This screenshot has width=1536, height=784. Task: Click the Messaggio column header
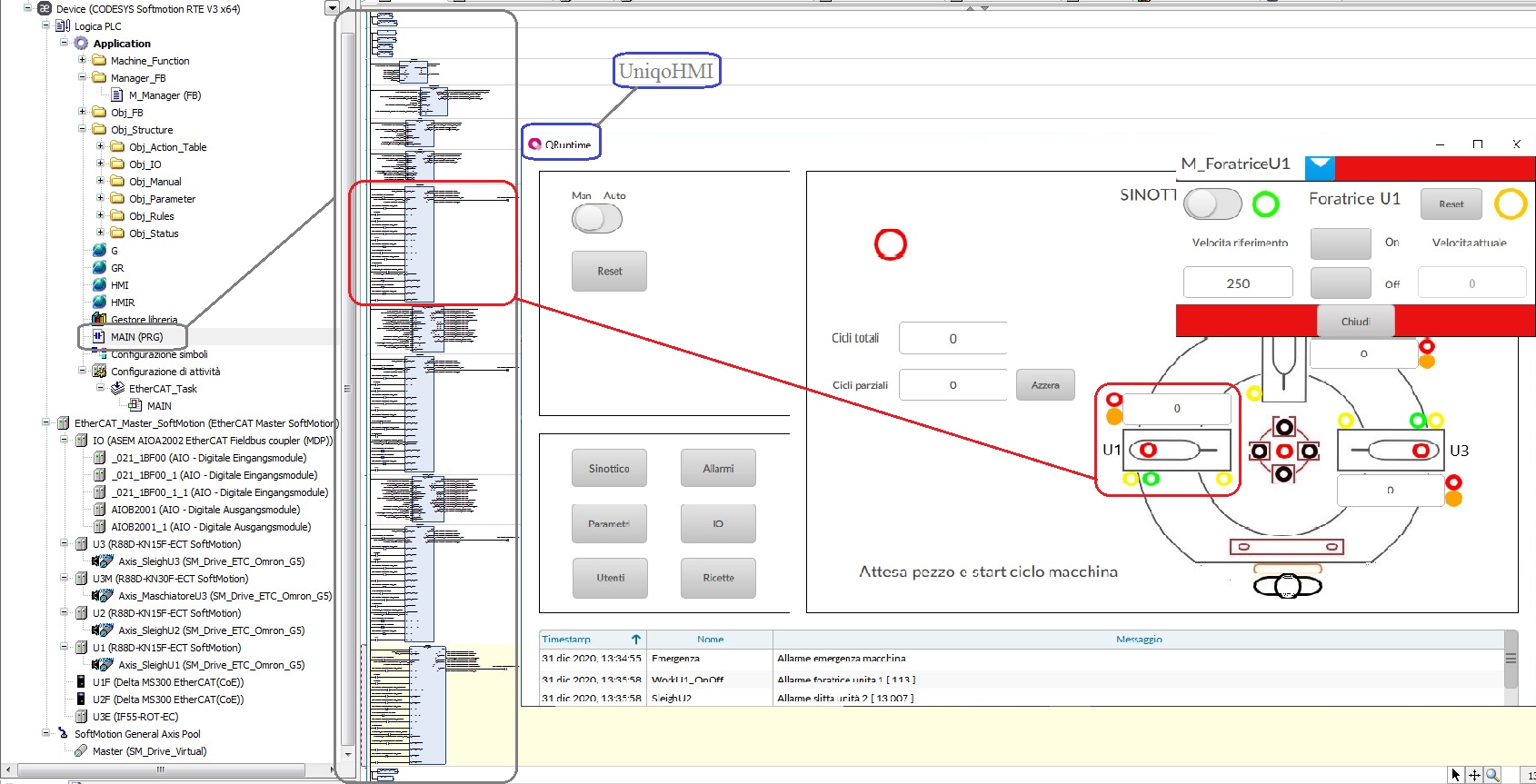coord(1139,639)
